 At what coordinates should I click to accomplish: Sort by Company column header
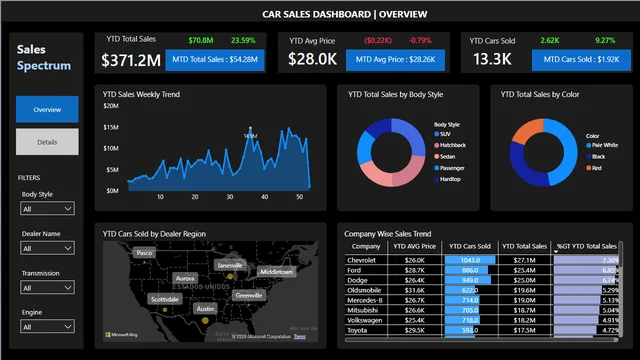pyautogui.click(x=366, y=246)
